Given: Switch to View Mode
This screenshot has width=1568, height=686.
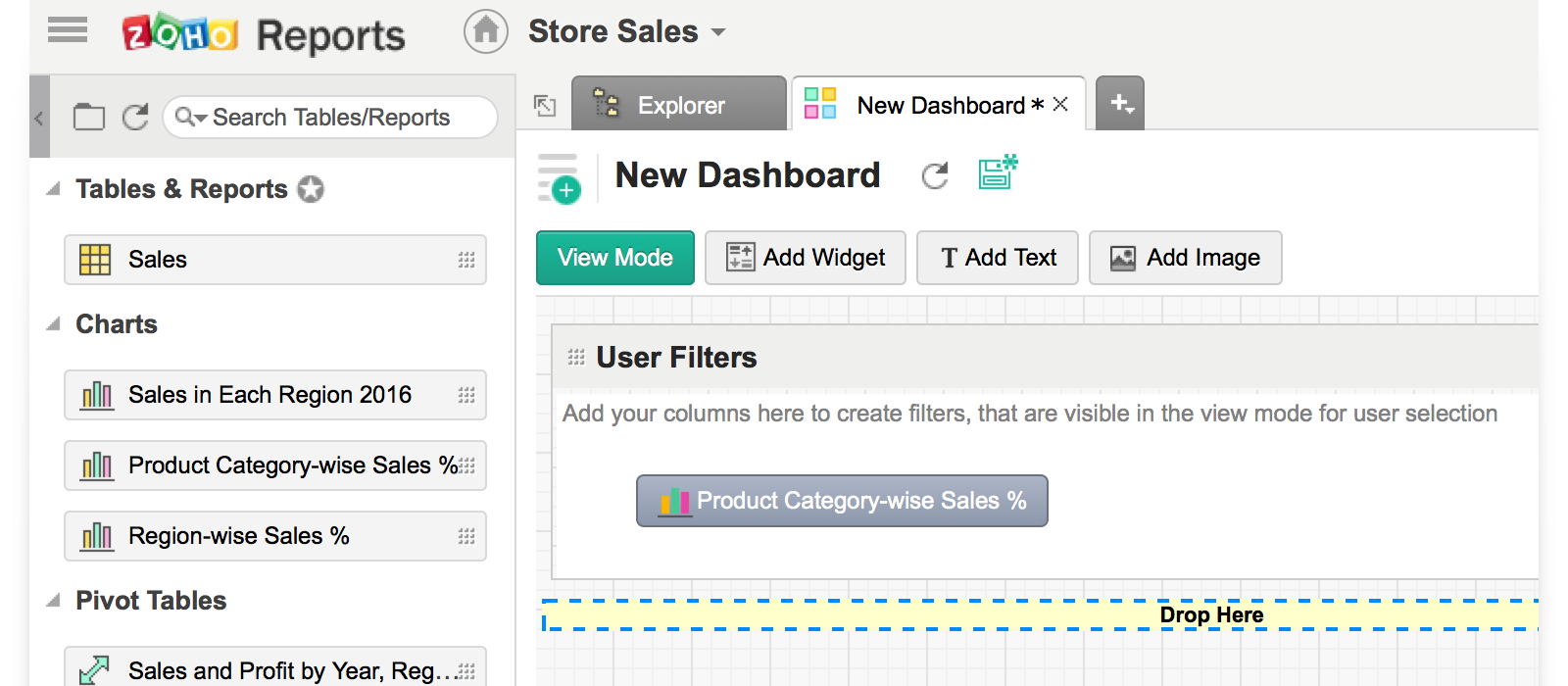Looking at the screenshot, I should pyautogui.click(x=614, y=258).
